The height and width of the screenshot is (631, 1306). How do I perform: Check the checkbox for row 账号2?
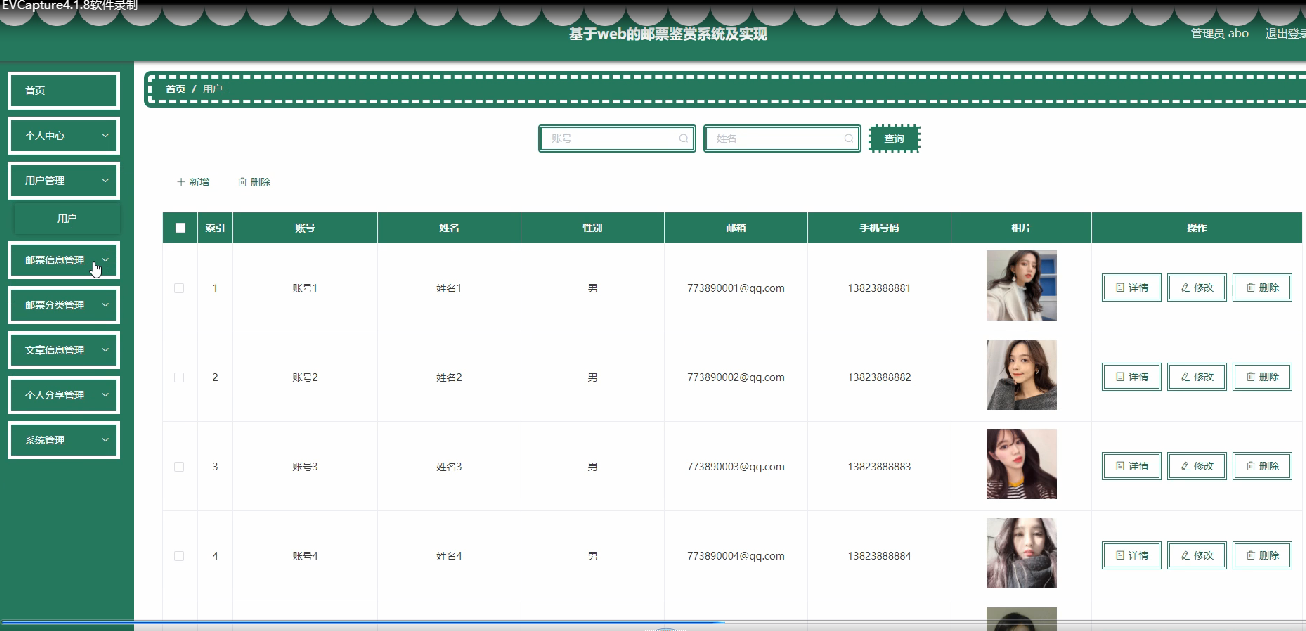179,377
